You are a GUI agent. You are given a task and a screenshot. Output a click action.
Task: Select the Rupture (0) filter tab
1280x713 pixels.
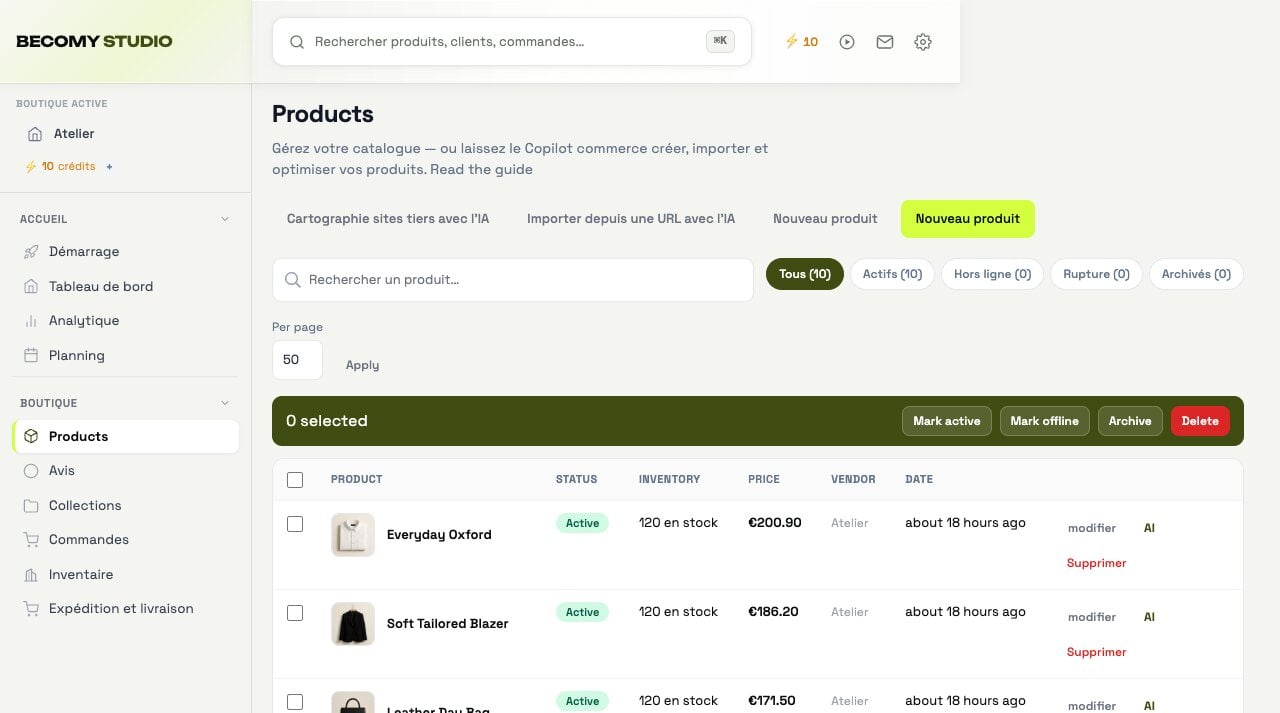(x=1096, y=274)
